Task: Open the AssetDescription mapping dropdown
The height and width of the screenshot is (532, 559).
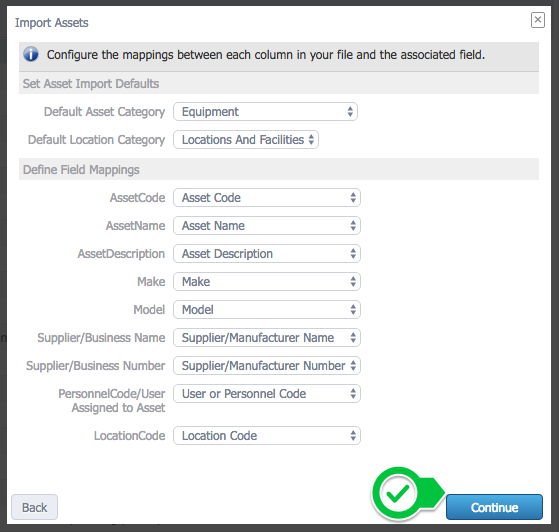Action: coord(267,254)
